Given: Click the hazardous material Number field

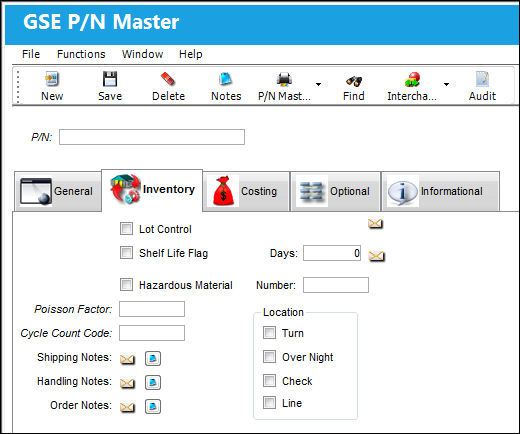Looking at the screenshot, I should 336,285.
